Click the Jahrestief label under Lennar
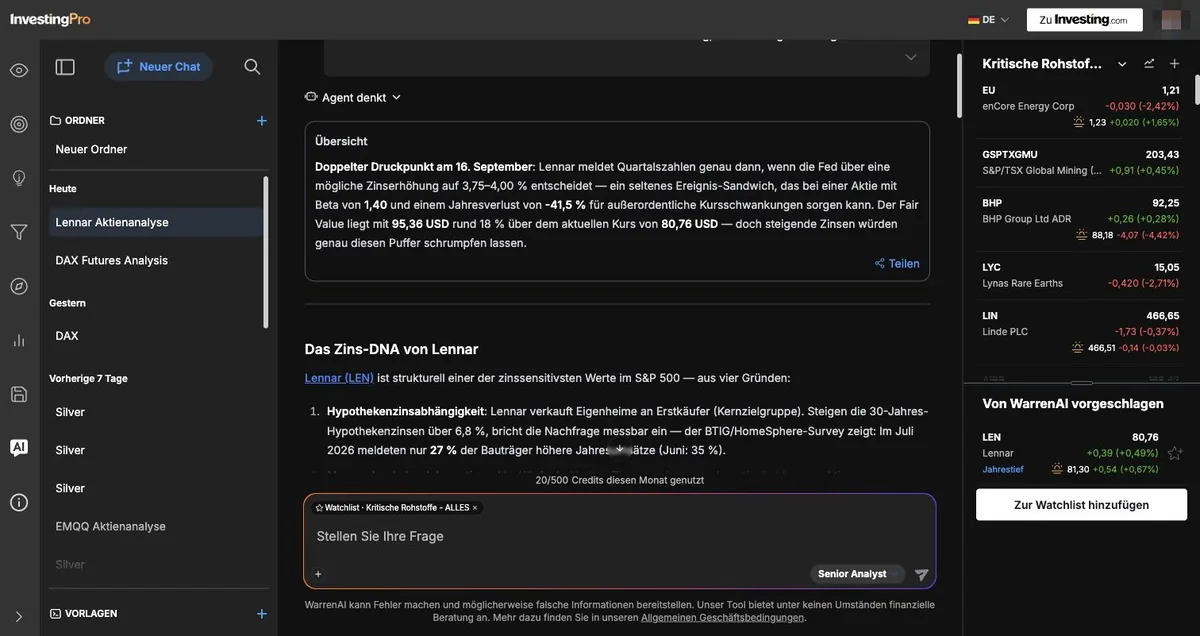Screen dimensions: 1200x636 tap(1003, 469)
